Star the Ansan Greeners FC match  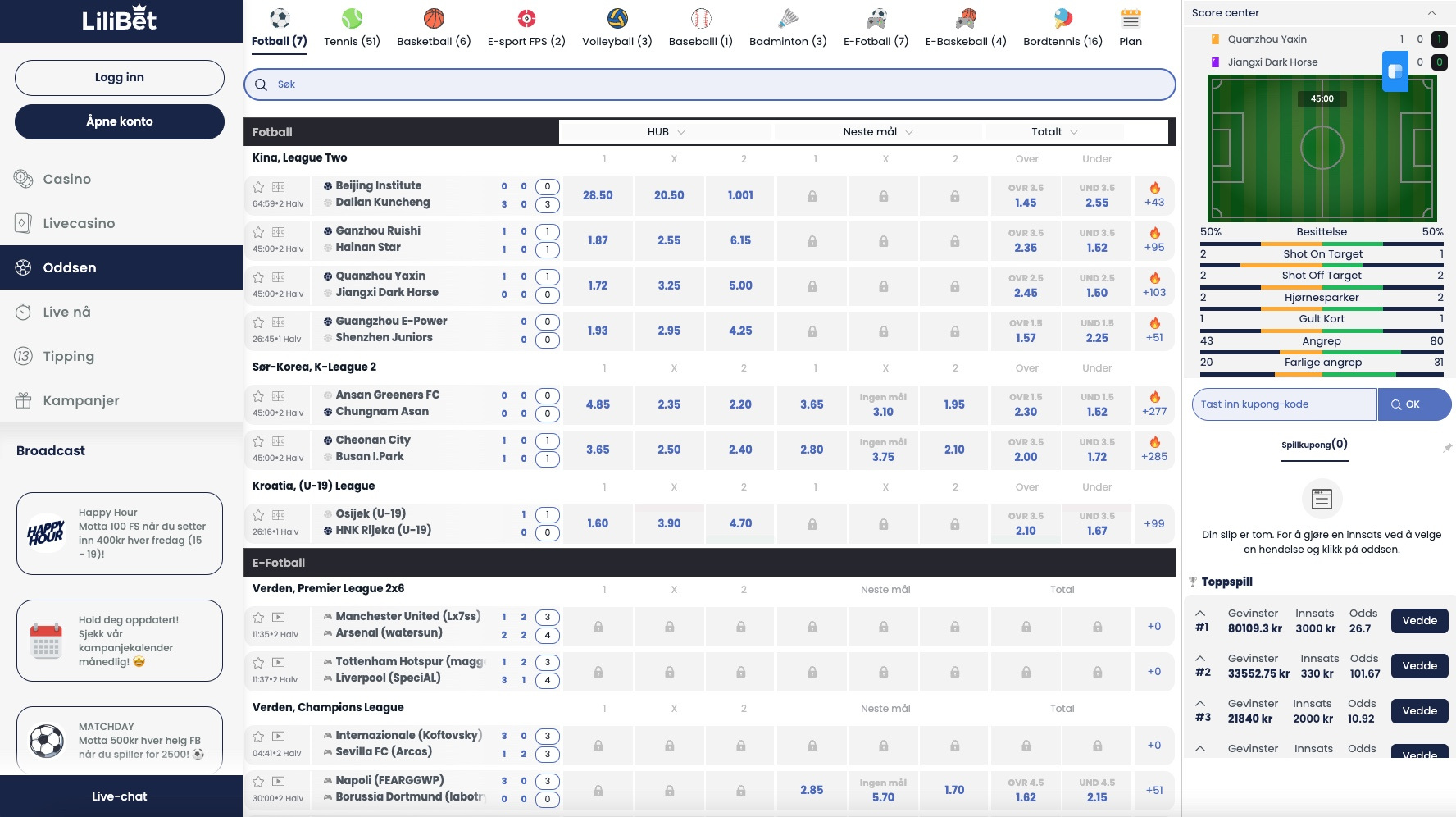258,396
